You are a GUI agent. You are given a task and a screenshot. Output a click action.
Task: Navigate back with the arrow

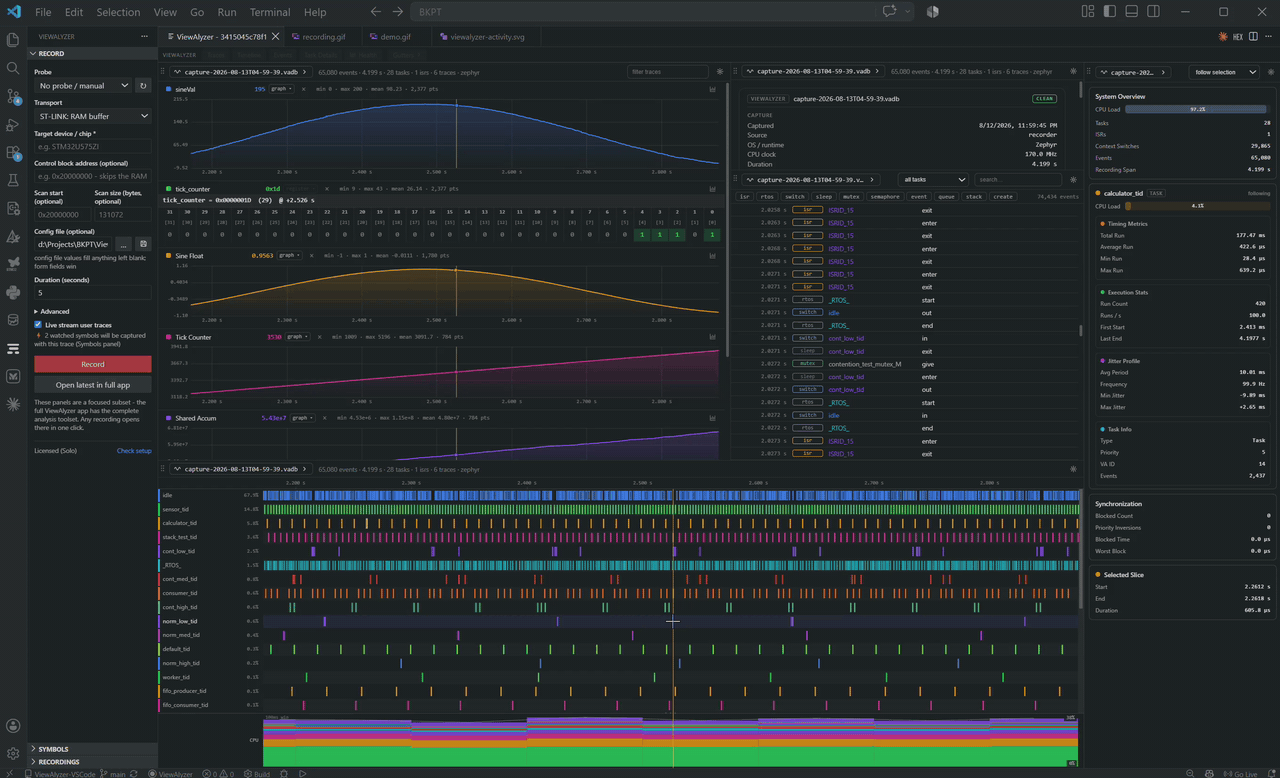point(376,12)
